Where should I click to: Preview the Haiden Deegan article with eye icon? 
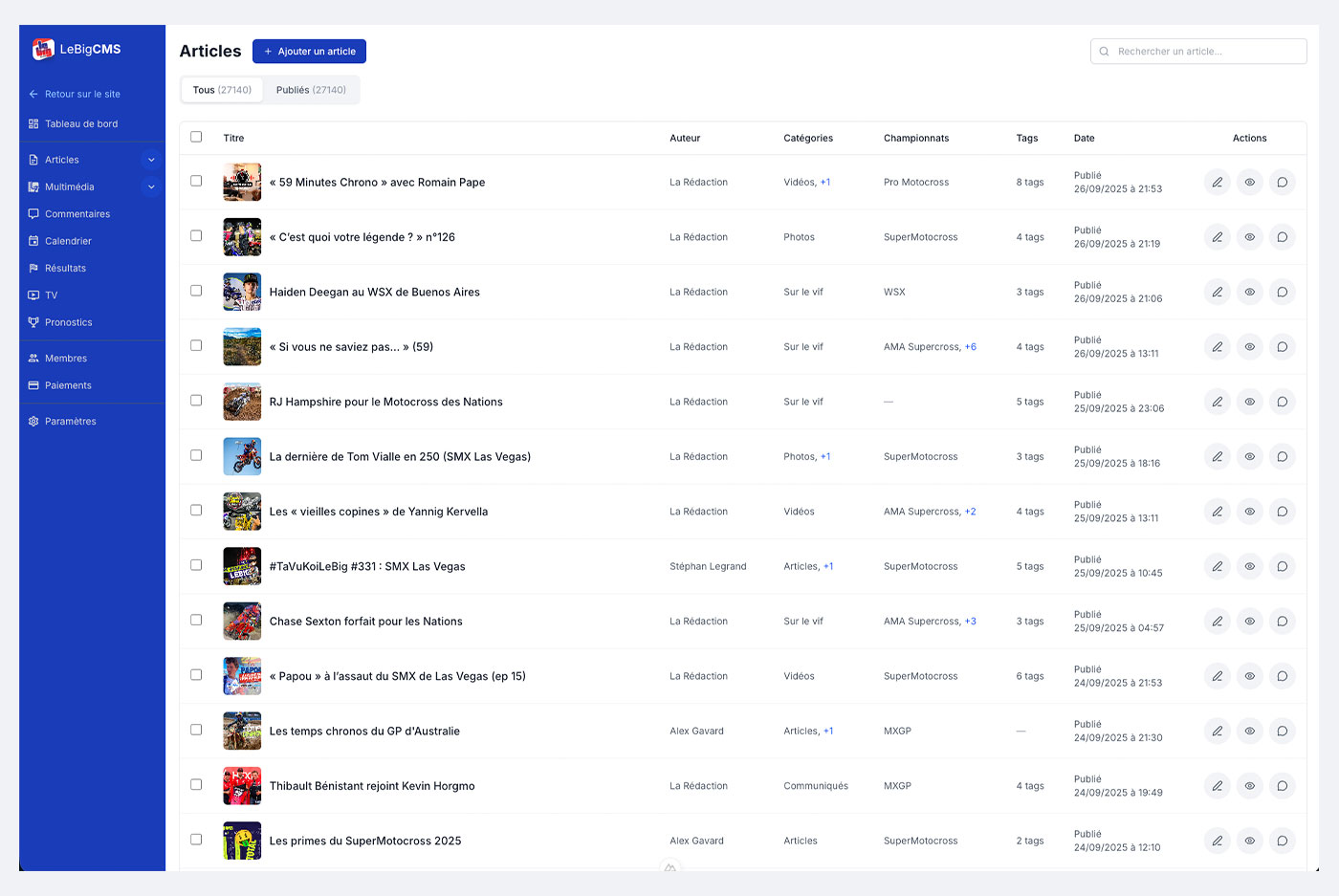click(x=1249, y=292)
